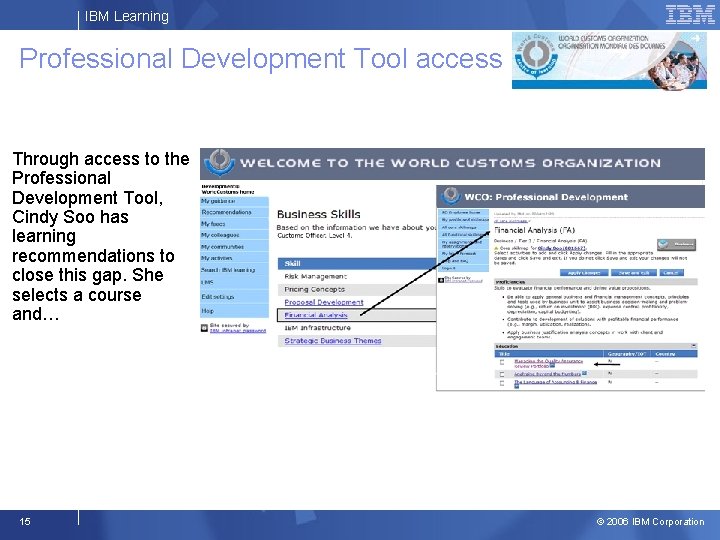
Task: Open My communities in the left sidebar
Action: click(234, 247)
